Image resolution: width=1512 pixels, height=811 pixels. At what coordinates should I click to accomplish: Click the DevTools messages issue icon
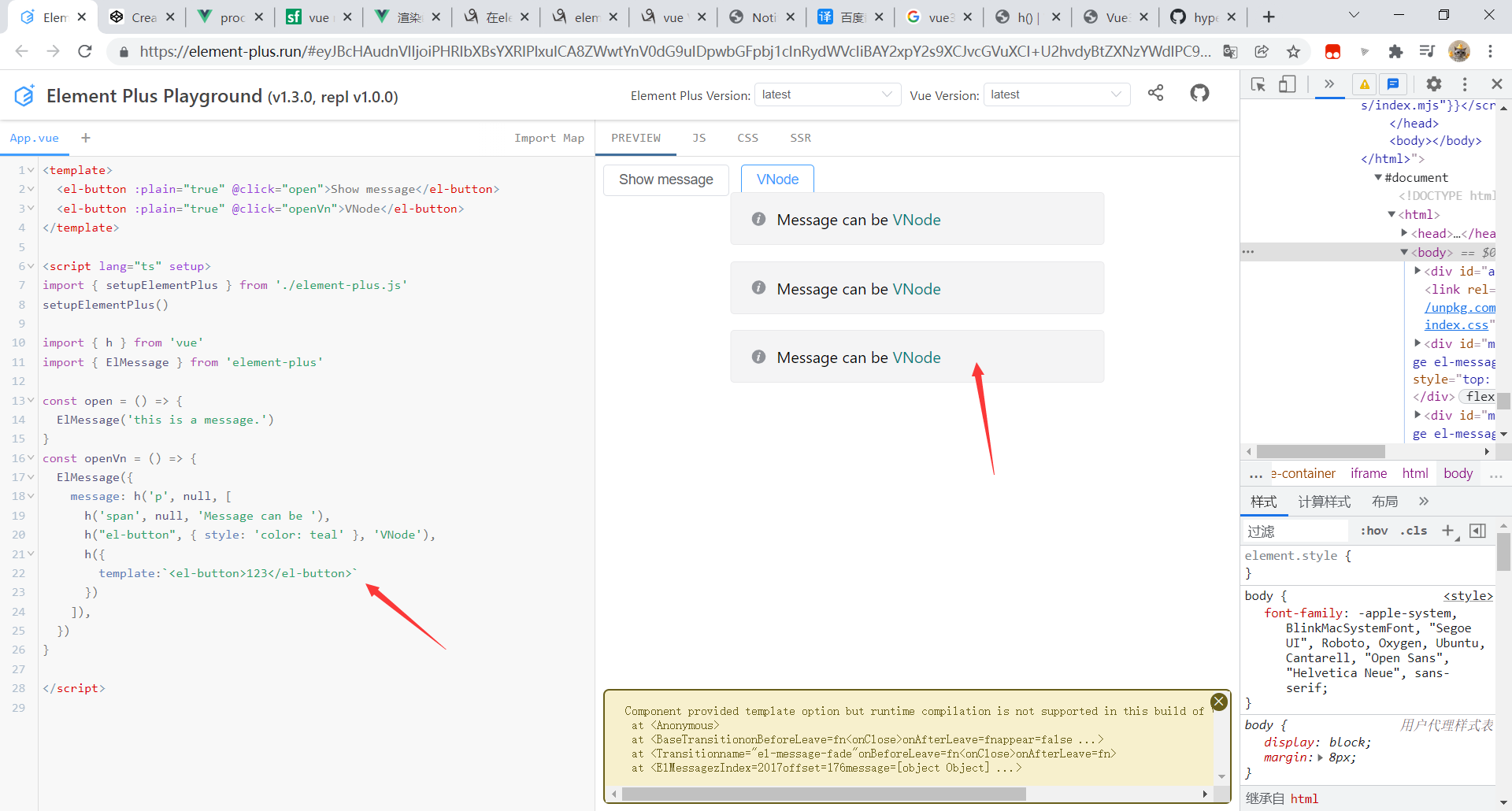(1393, 84)
